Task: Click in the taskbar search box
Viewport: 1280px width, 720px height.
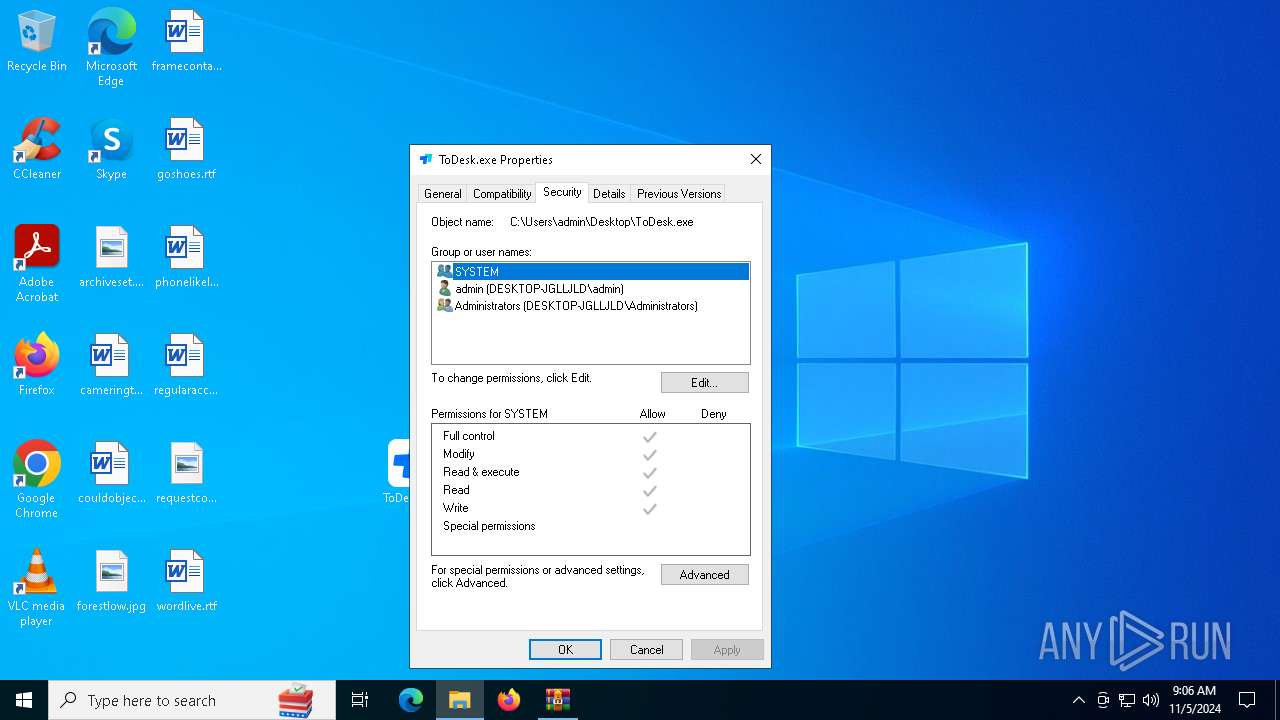Action: pyautogui.click(x=192, y=700)
